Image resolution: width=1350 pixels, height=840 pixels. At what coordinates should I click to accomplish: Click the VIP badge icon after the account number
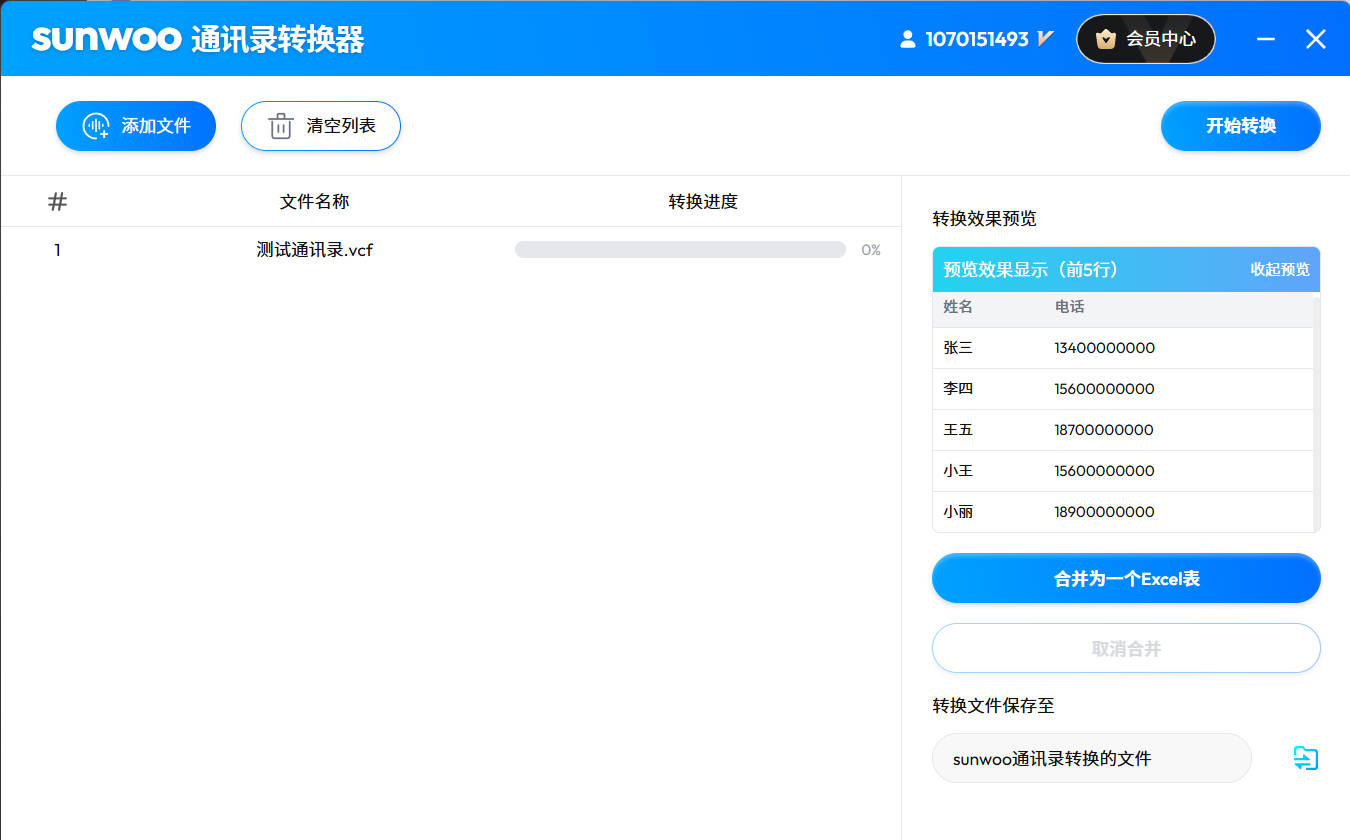(1045, 39)
